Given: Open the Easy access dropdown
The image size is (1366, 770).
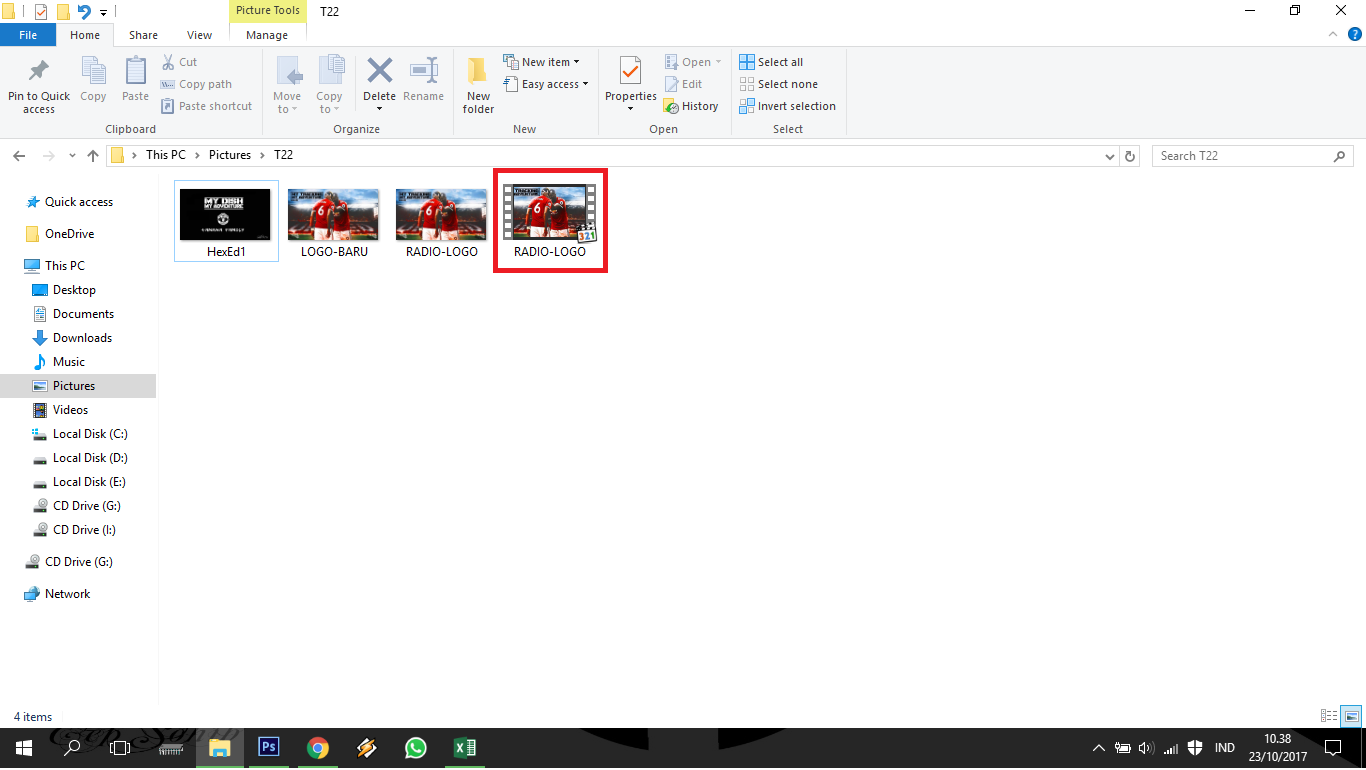Looking at the screenshot, I should (546, 84).
